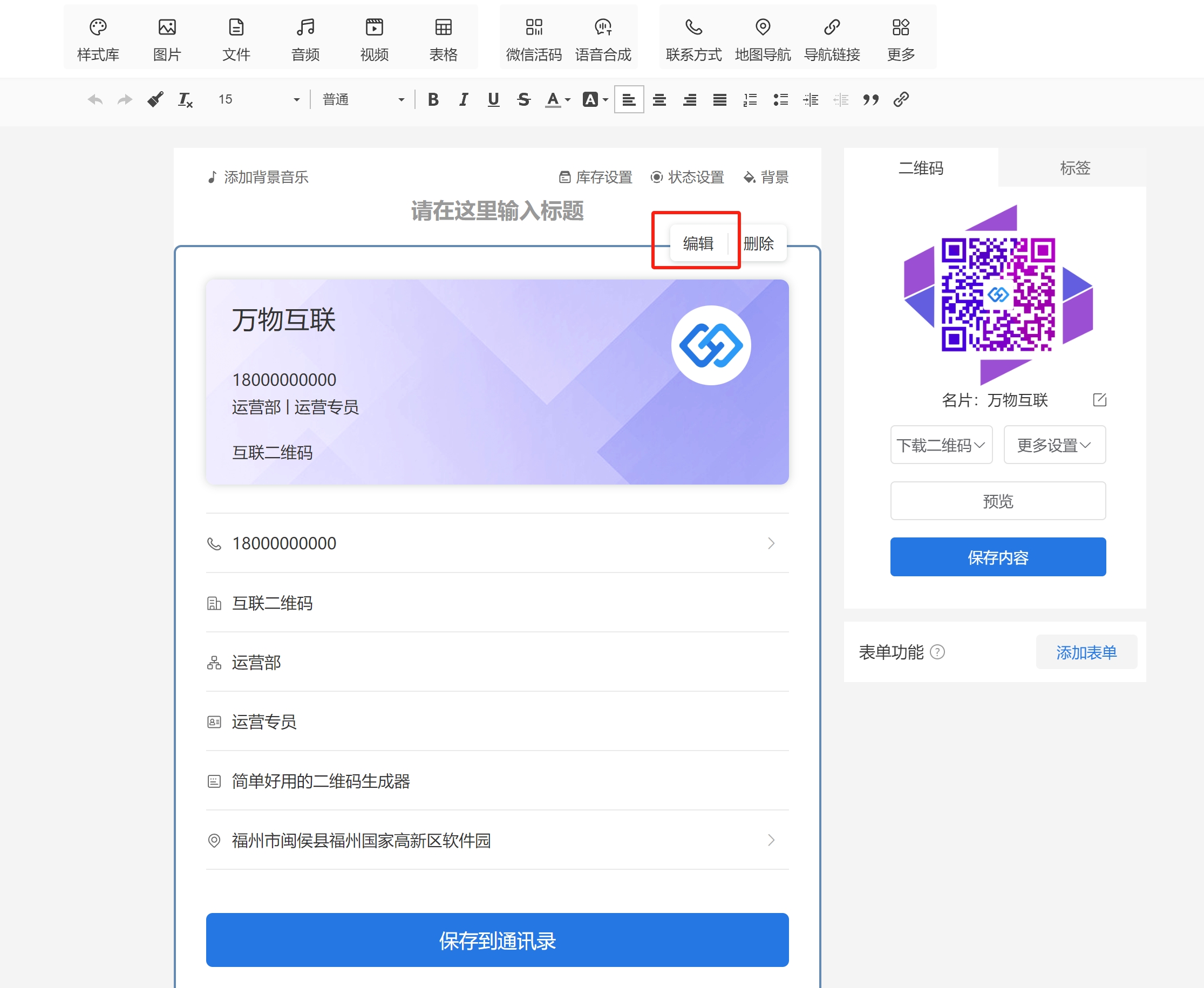Undo the last edit
This screenshot has height=988, width=1204.
[x=95, y=100]
